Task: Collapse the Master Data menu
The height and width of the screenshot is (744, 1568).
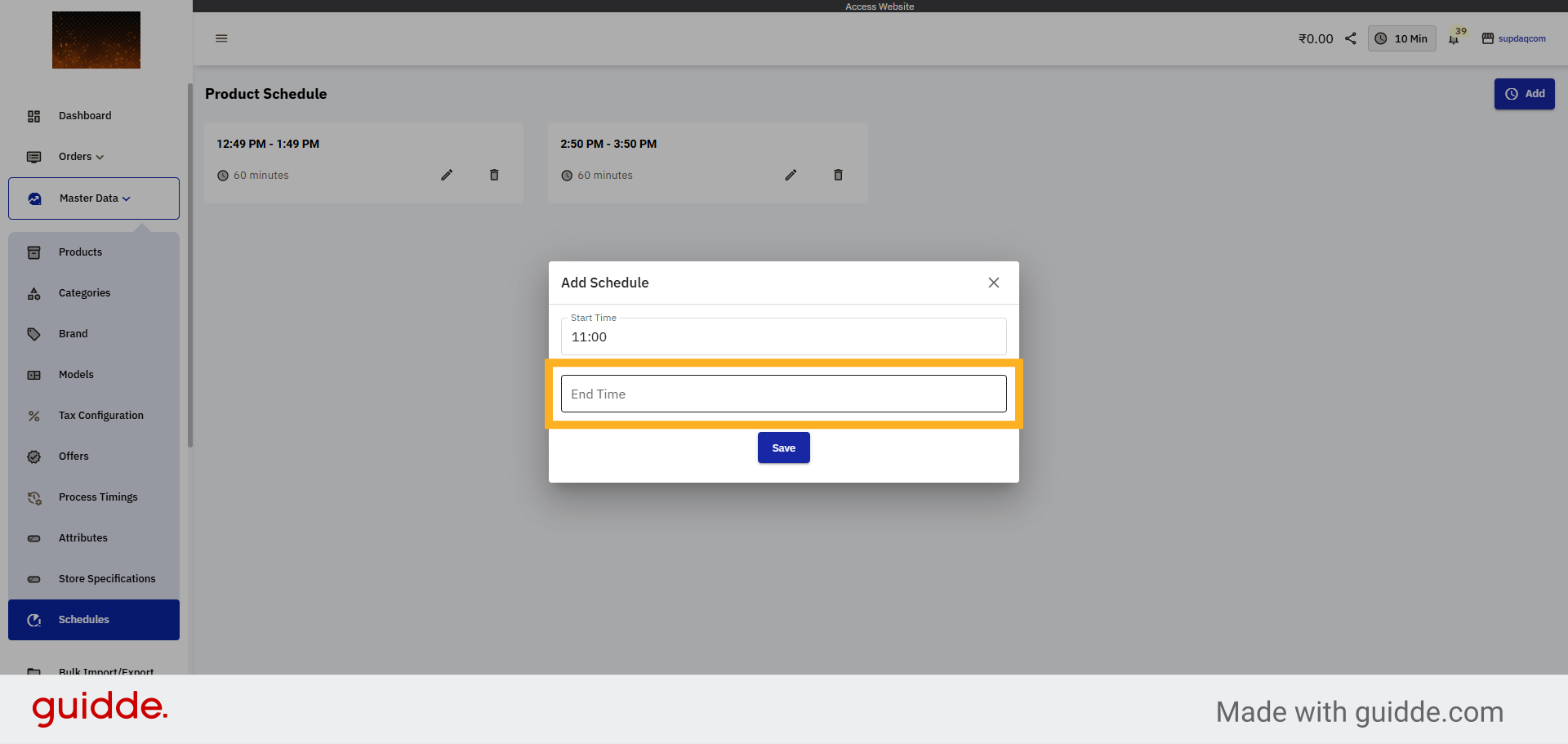Action: (x=94, y=198)
